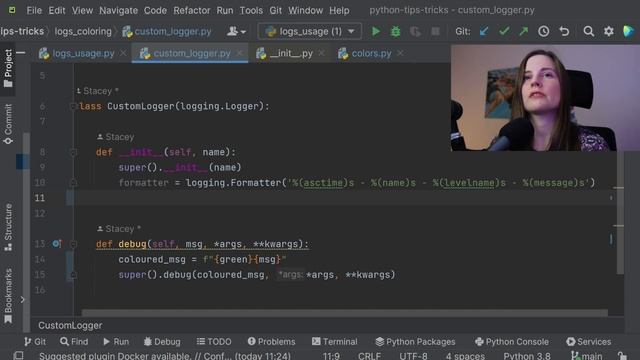Show Git history clock icon
Image resolution: width=640 pixels, height=360 pixels.
[x=544, y=31]
